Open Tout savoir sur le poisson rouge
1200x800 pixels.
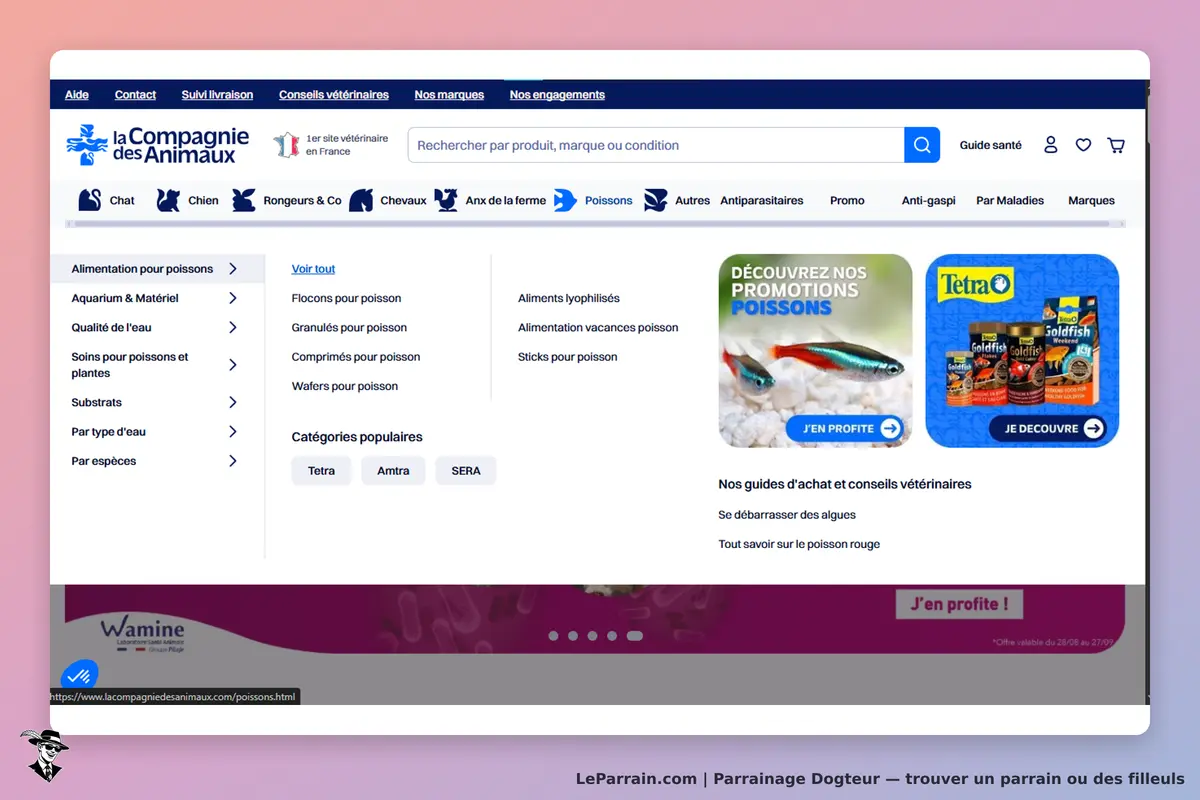tap(799, 544)
